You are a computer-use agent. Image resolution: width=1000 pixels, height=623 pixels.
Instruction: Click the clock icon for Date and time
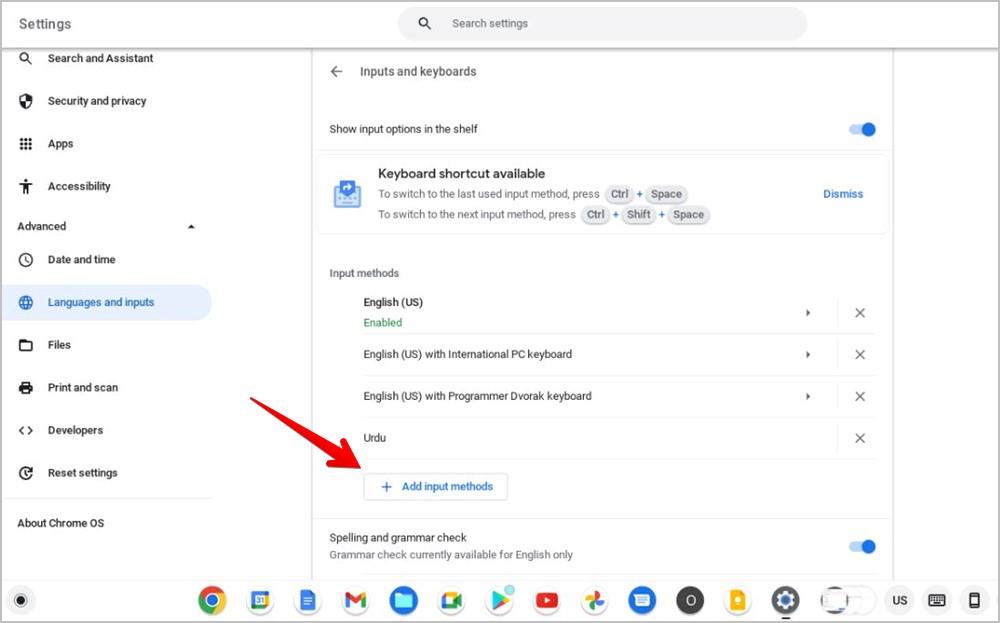26,260
